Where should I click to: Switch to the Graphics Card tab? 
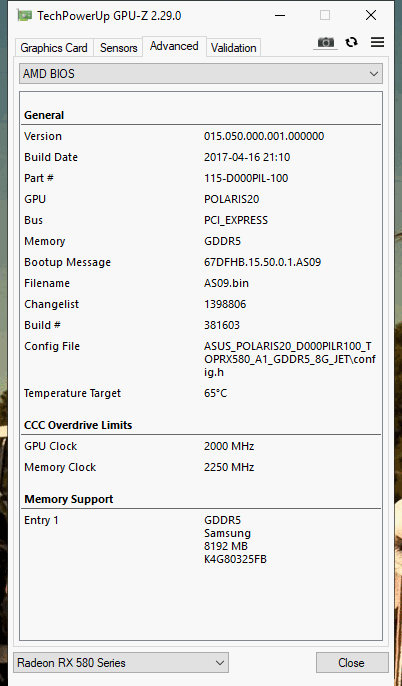54,48
